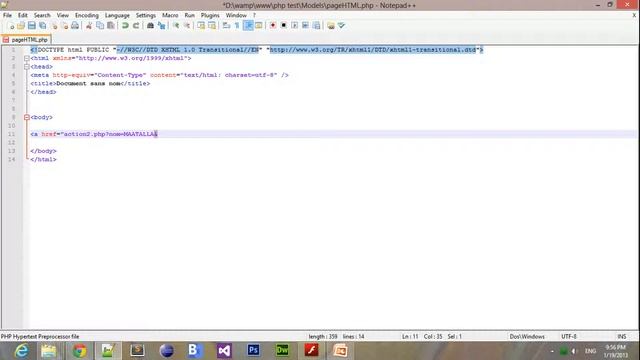Open the Settings menu
The image size is (640, 360).
pyautogui.click(x=146, y=15)
